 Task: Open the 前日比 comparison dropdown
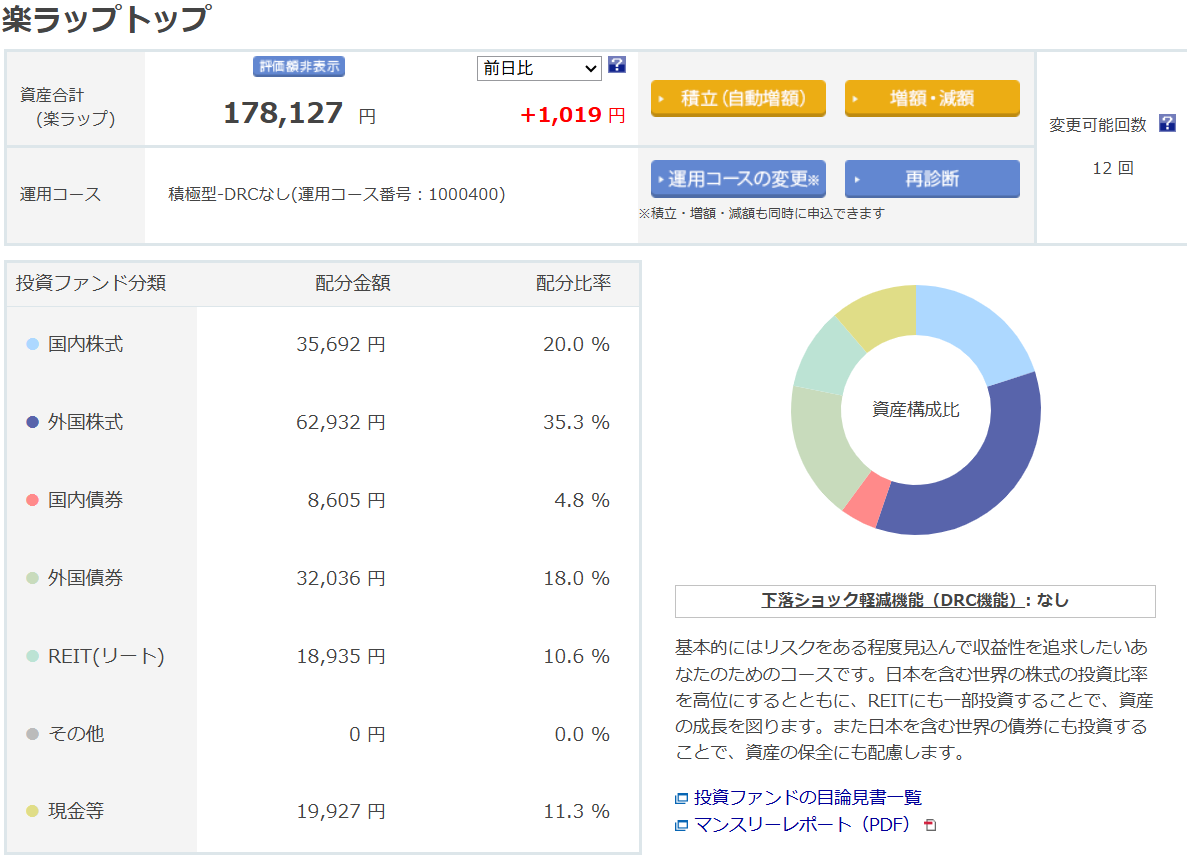[x=539, y=68]
